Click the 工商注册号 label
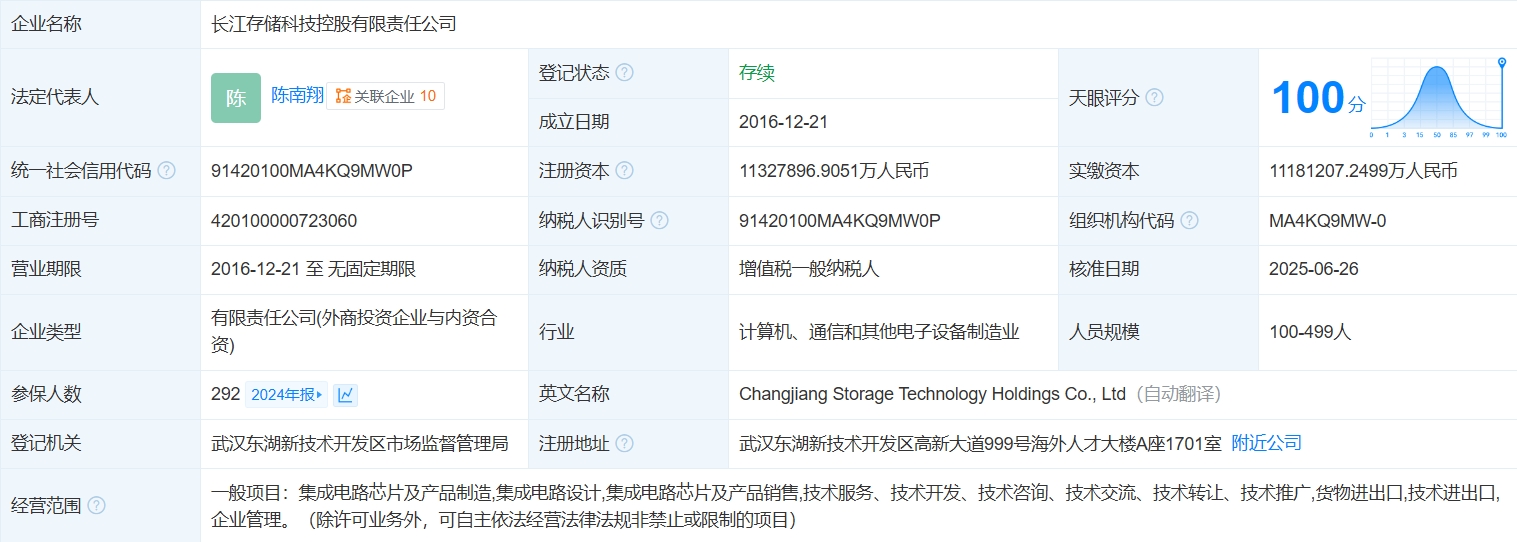The width and height of the screenshot is (1517, 542). click(55, 221)
